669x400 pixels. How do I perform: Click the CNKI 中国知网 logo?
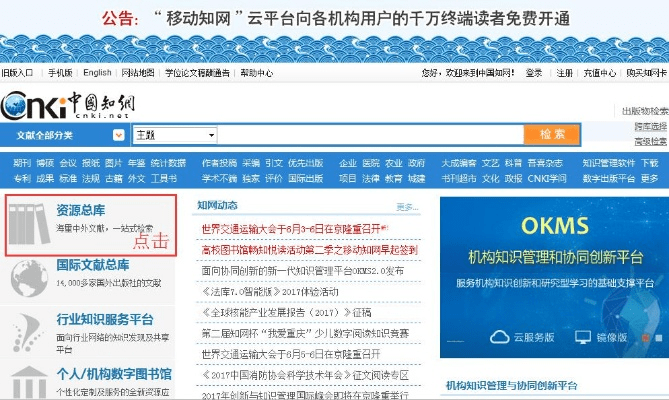pos(67,105)
